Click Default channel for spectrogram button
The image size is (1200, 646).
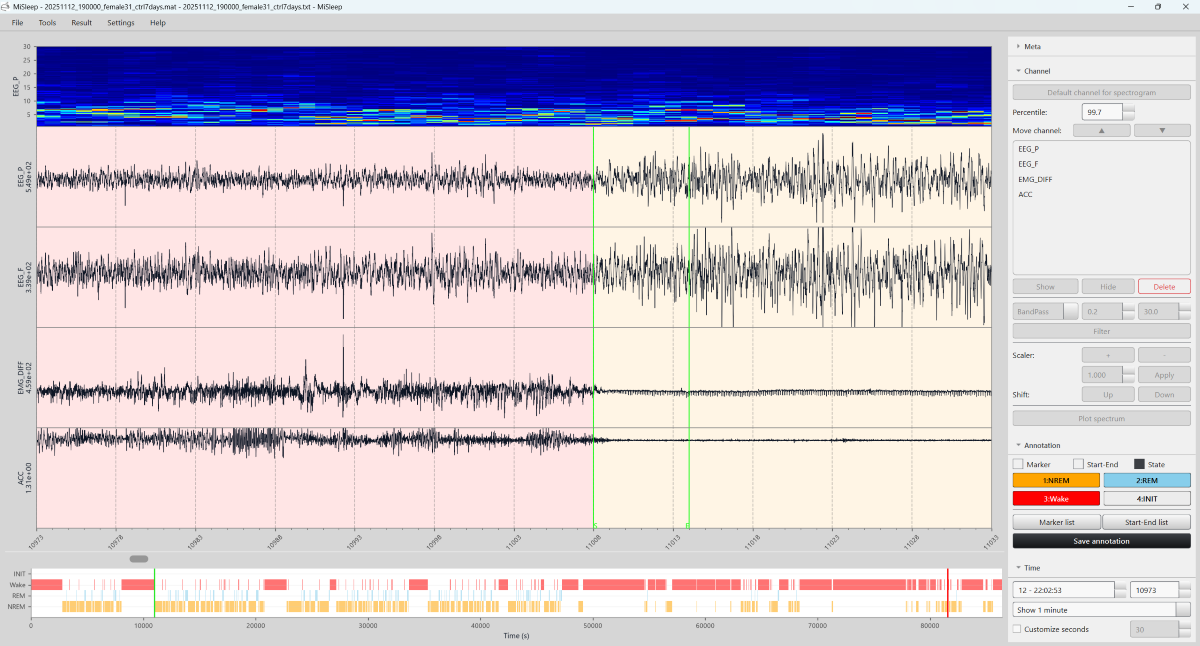(1101, 92)
